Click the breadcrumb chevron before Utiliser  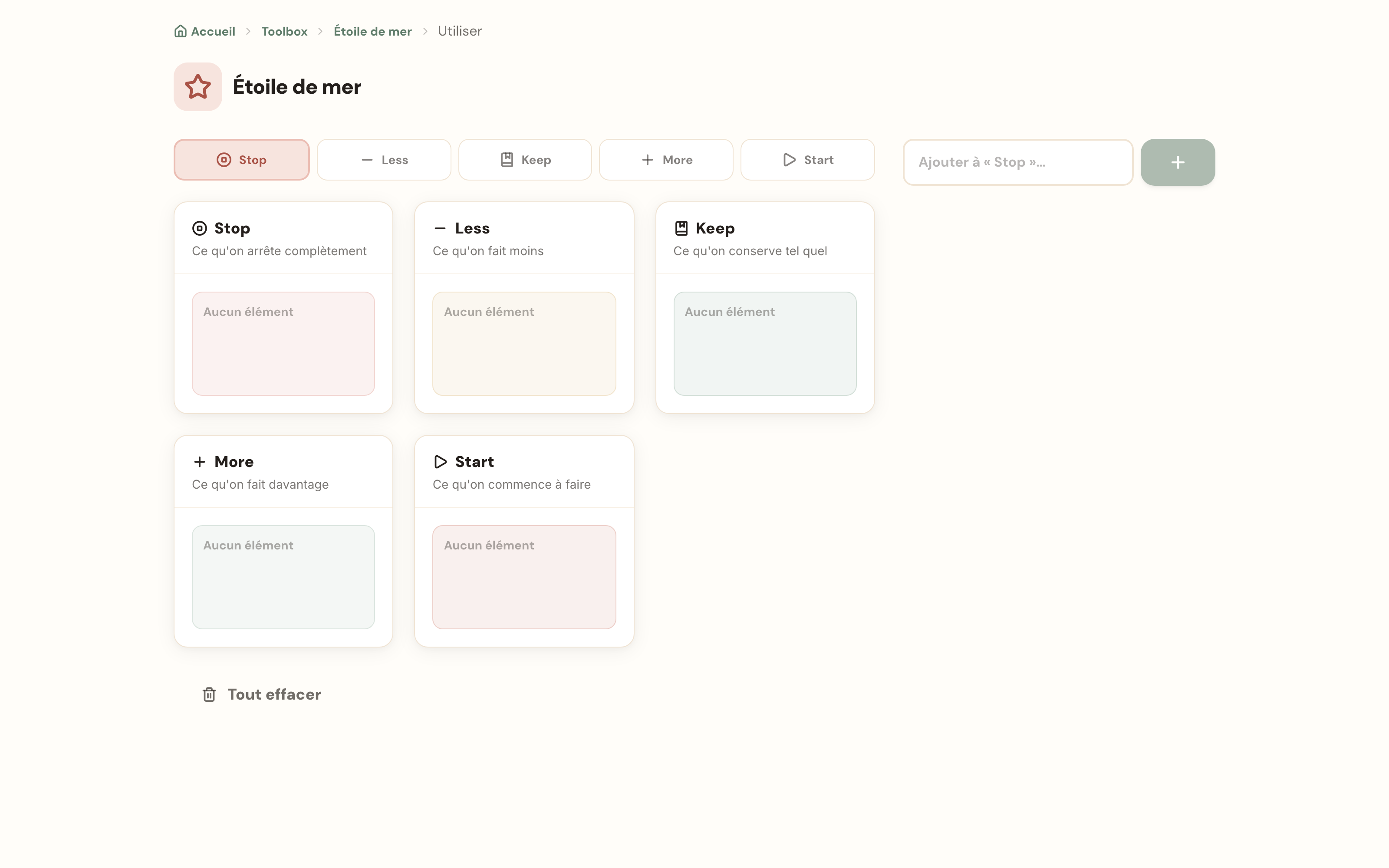tap(425, 32)
